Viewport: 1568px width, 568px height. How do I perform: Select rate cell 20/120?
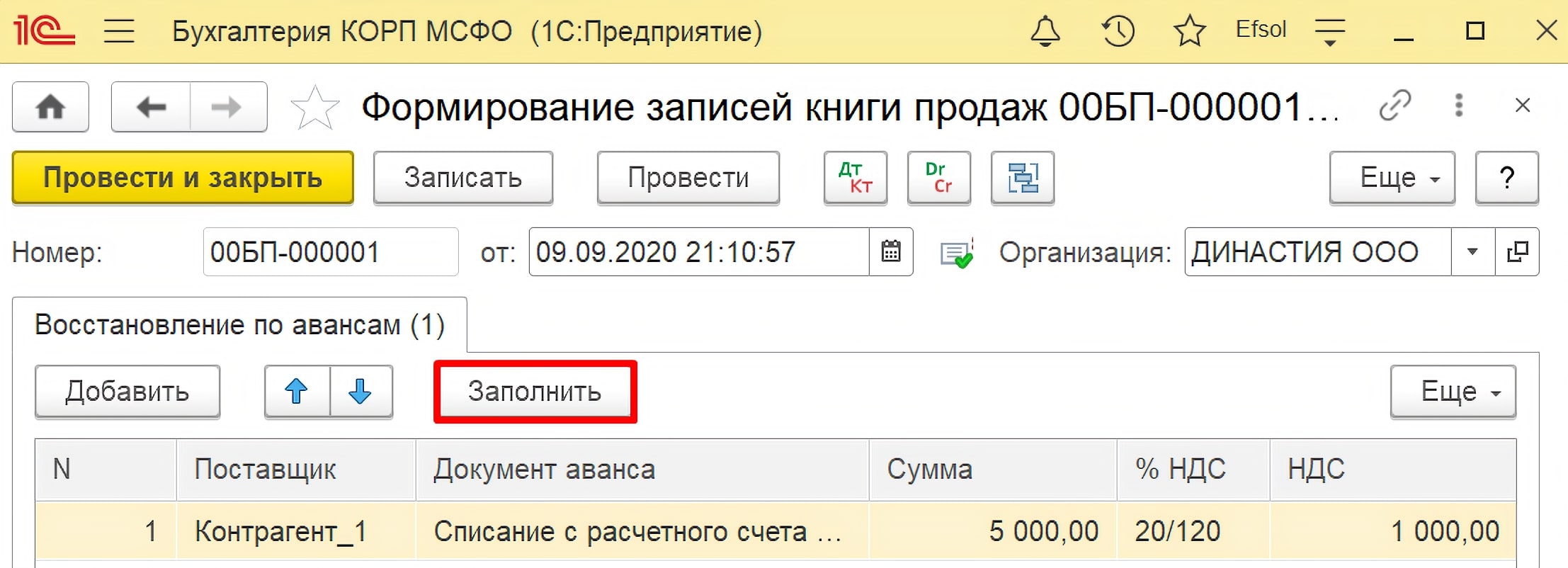pos(1193,531)
